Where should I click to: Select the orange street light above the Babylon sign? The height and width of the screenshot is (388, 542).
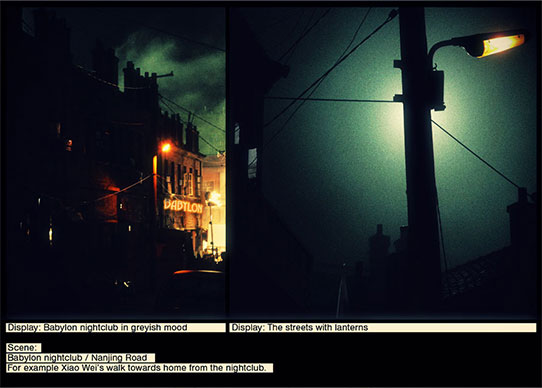pos(166,148)
